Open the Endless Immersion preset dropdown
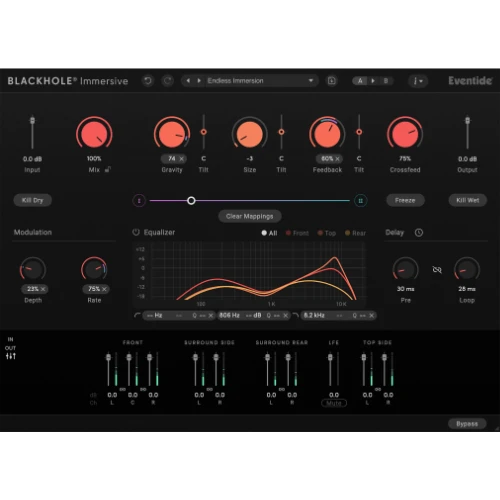 click(260, 81)
